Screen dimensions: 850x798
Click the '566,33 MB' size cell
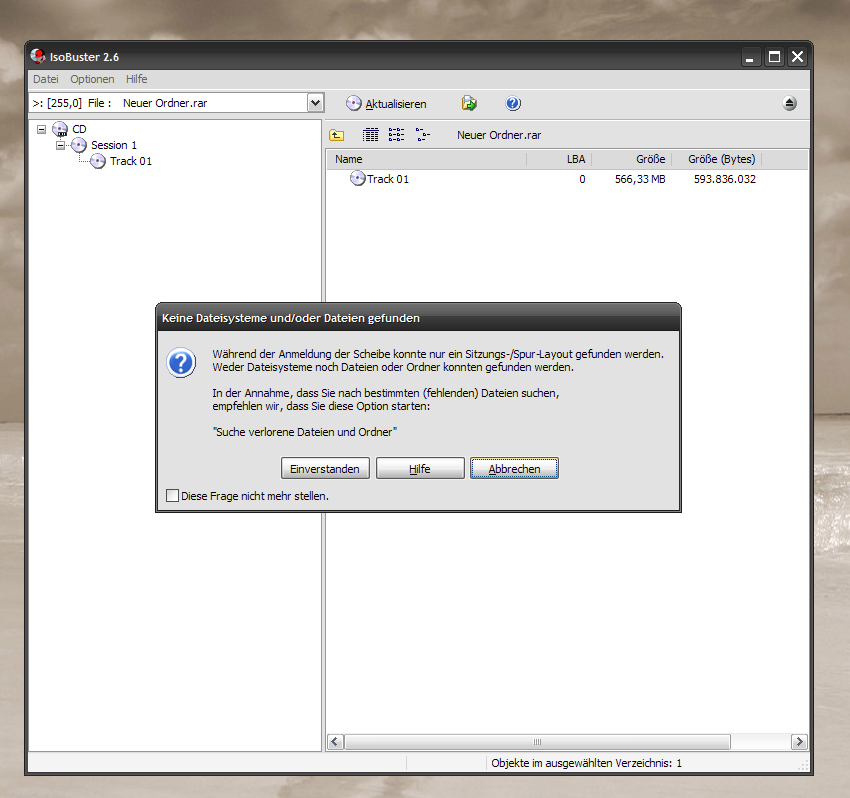[x=640, y=179]
